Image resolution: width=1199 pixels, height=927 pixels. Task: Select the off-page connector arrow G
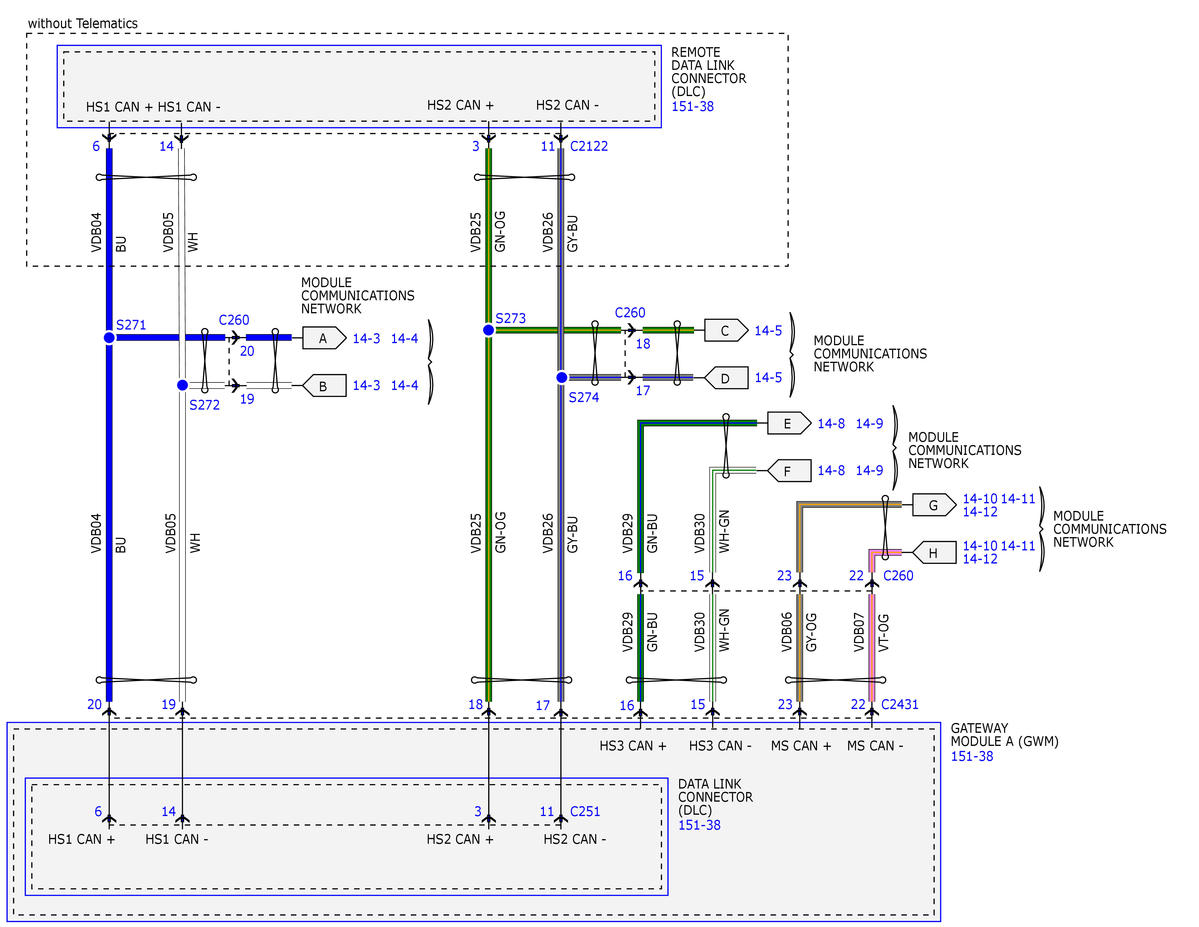pos(933,505)
